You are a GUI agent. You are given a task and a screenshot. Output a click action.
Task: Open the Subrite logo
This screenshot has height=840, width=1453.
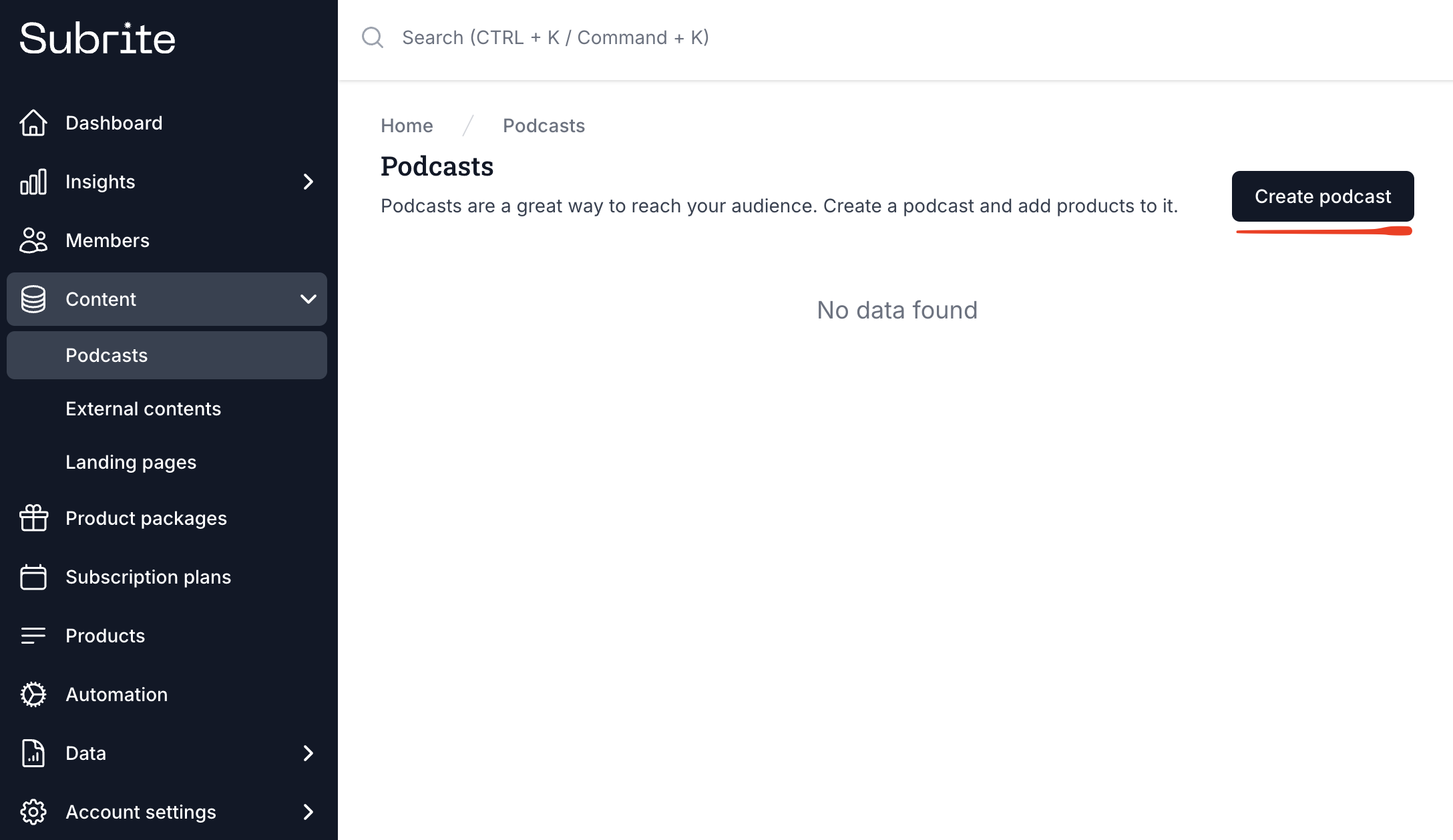click(97, 38)
